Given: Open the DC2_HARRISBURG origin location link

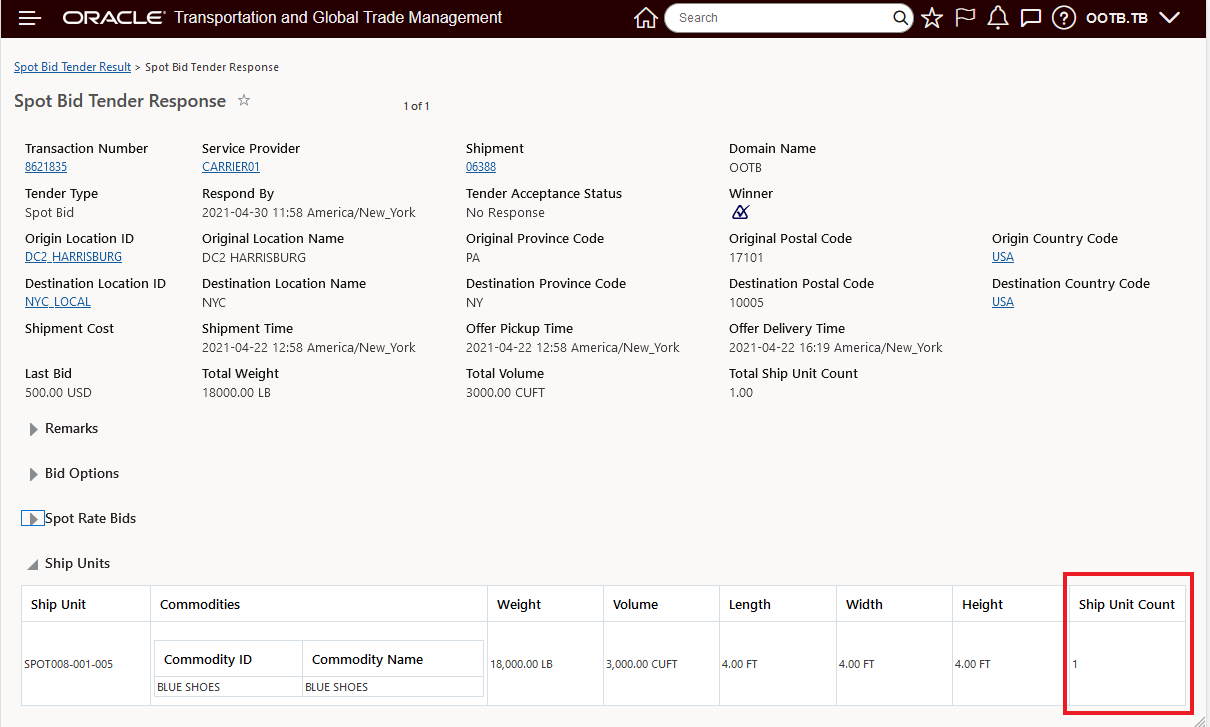Looking at the screenshot, I should pyautogui.click(x=73, y=257).
